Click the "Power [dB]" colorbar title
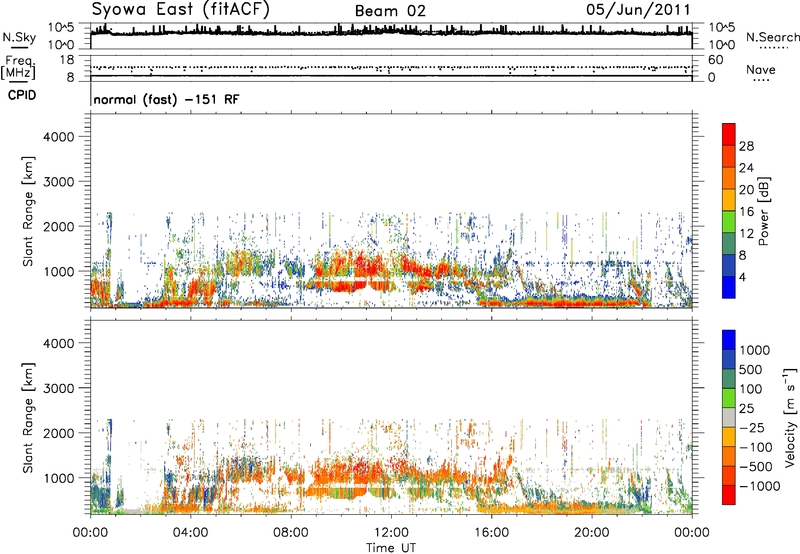The height and width of the screenshot is (554, 800). (764, 211)
